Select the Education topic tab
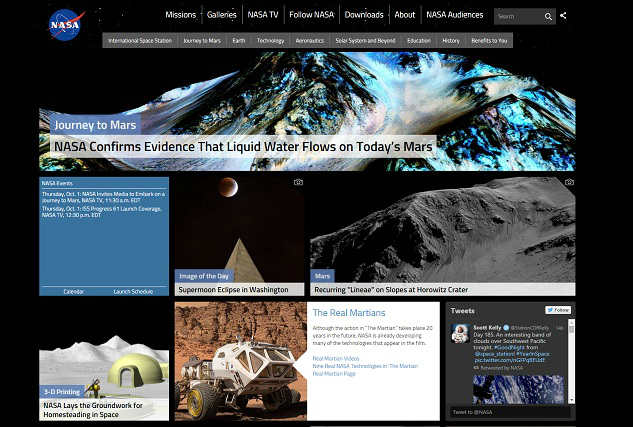 [x=419, y=40]
